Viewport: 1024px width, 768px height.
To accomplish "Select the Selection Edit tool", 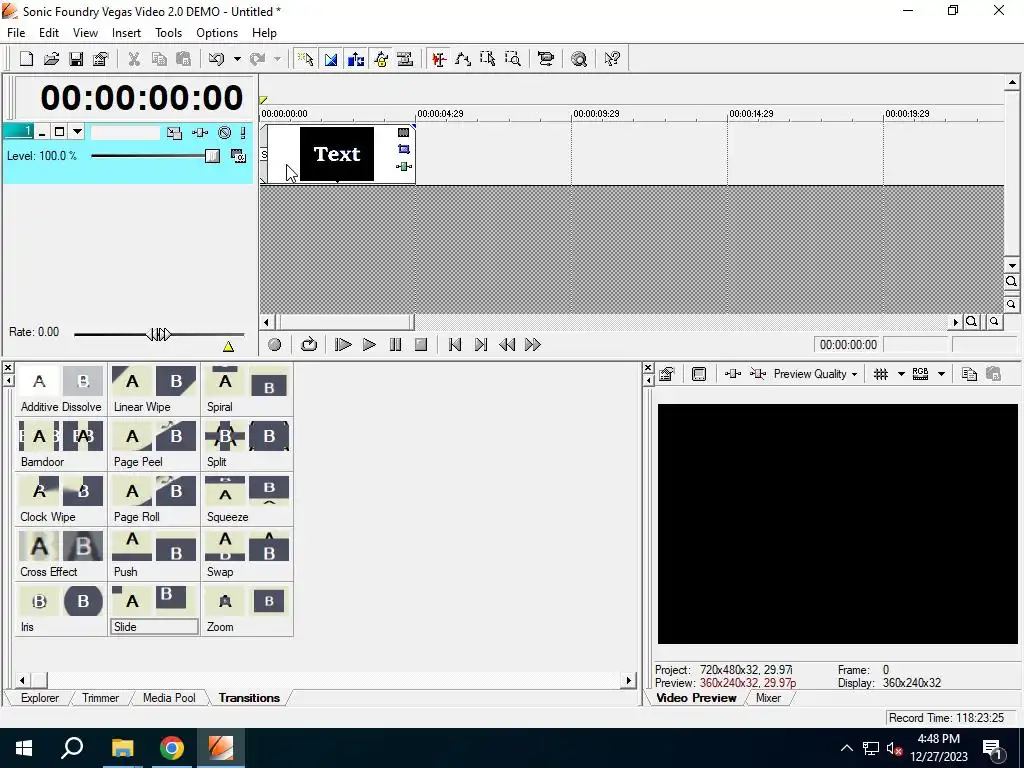I will (x=488, y=59).
